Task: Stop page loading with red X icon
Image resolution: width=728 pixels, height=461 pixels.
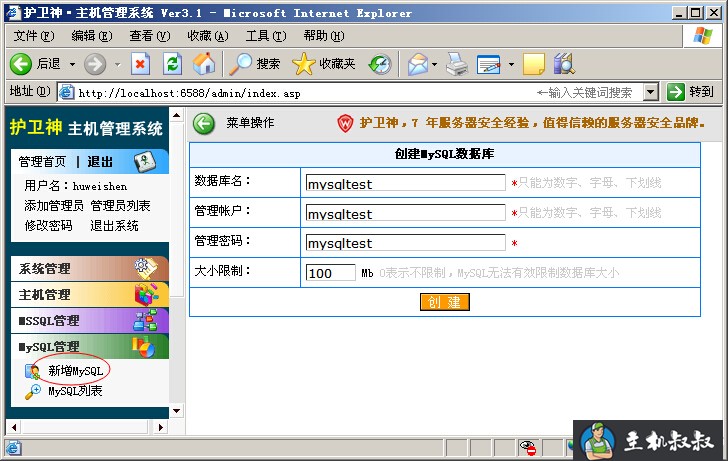Action: point(140,64)
